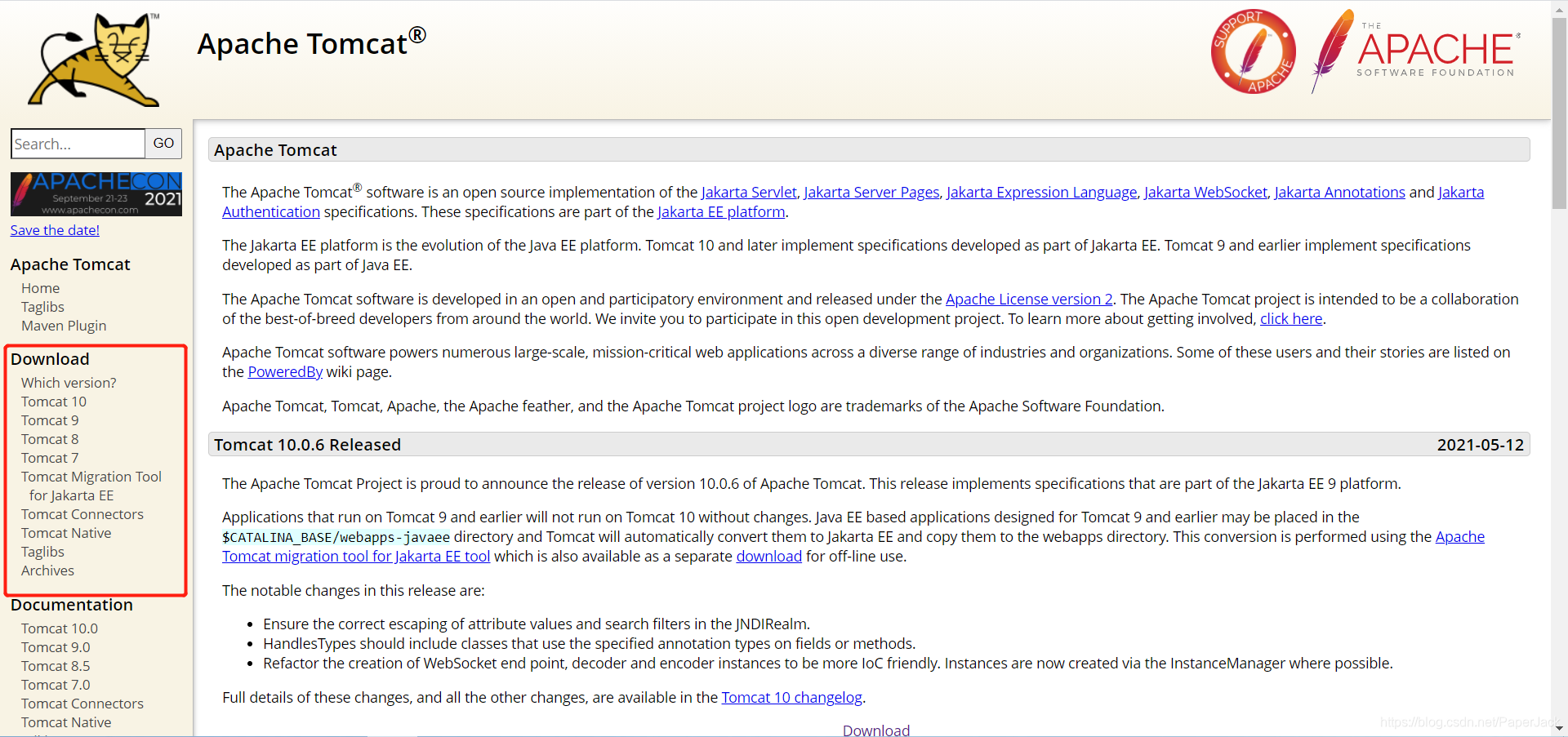Open the Tomcat 10 changelog link
1568x737 pixels.
click(791, 697)
